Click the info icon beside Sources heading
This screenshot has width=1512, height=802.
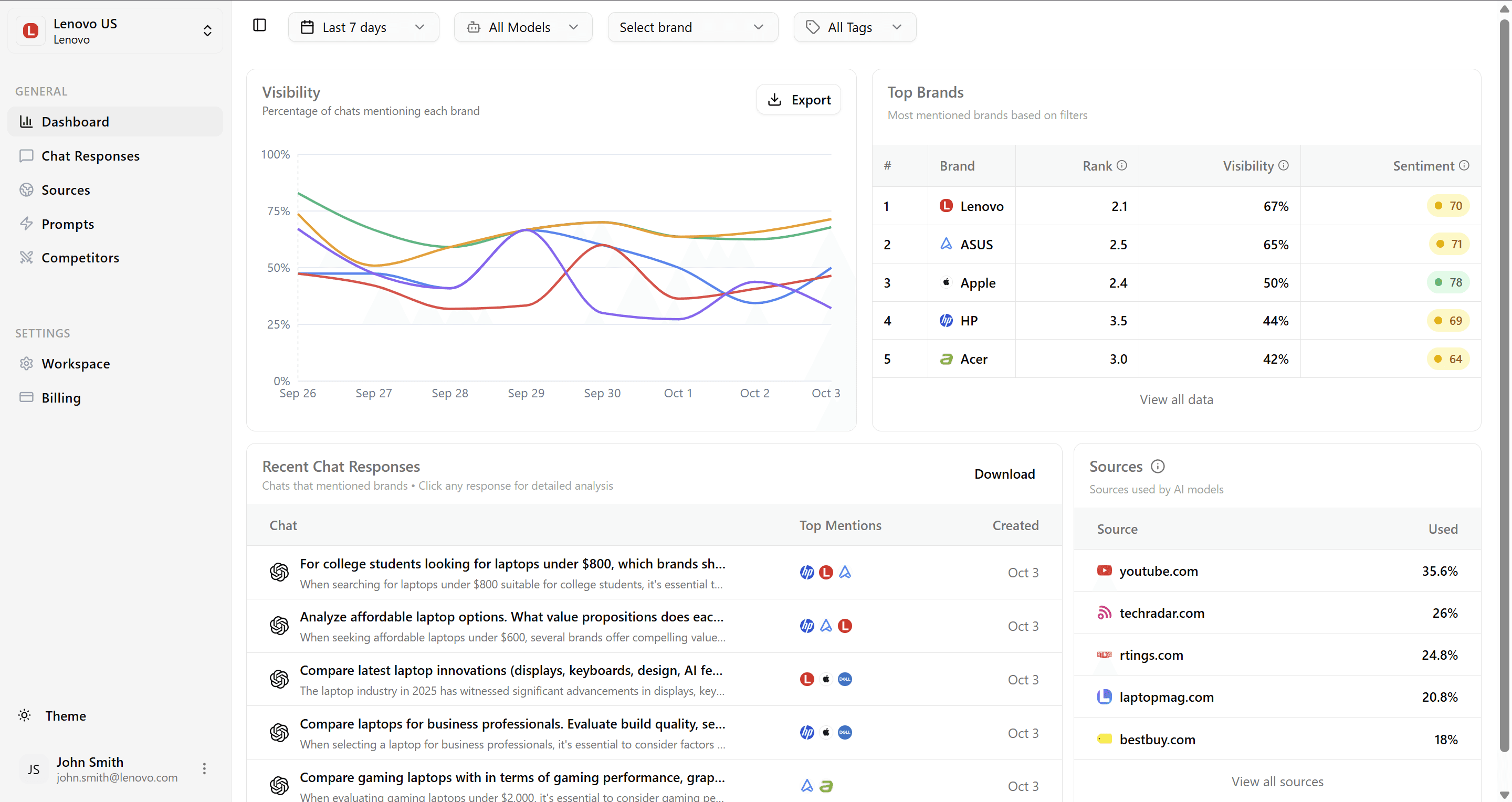click(1158, 466)
